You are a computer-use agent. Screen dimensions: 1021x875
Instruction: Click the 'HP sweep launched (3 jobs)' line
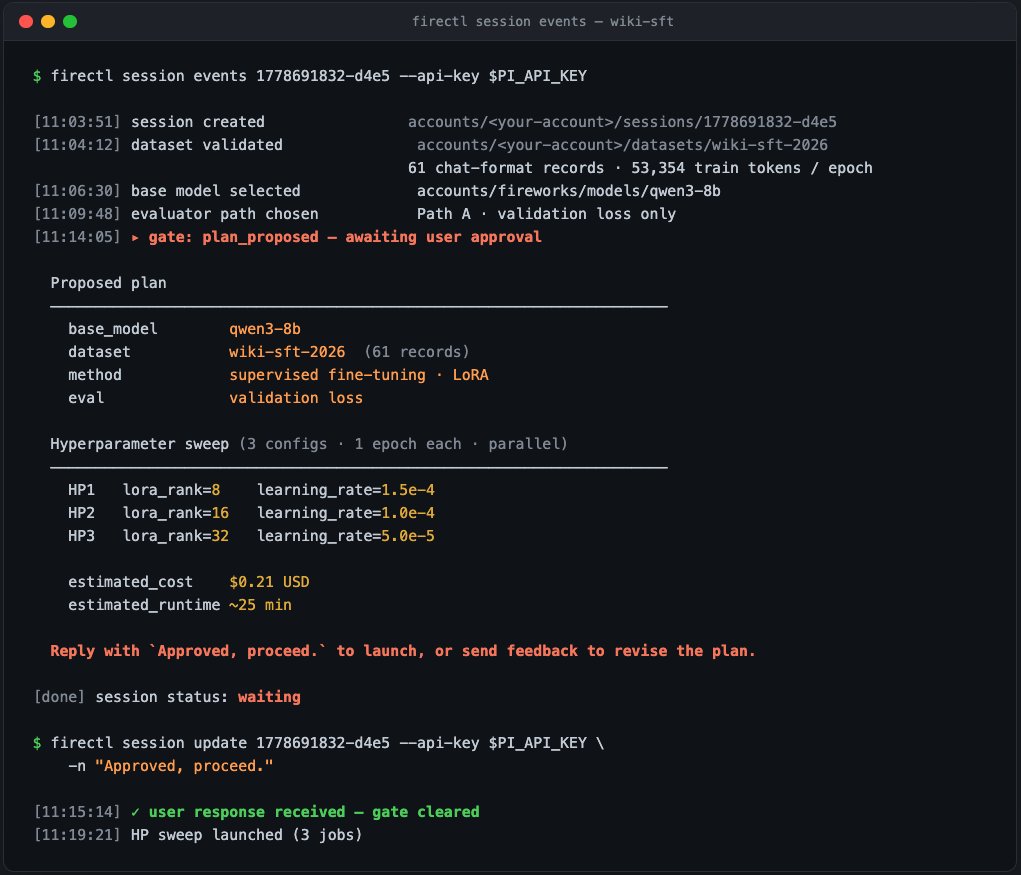pyautogui.click(x=246, y=835)
